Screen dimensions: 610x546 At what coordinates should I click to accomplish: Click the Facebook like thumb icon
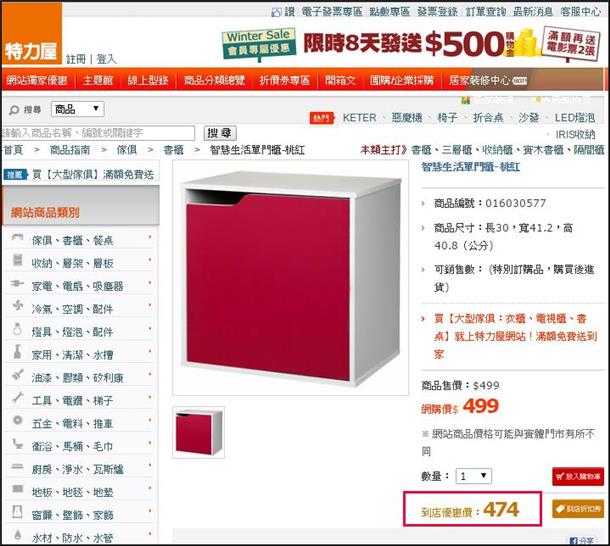(x=276, y=12)
